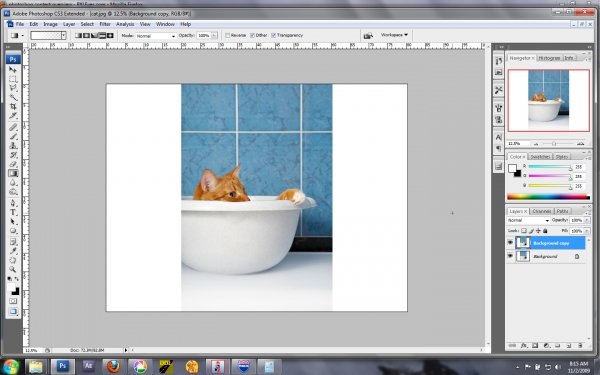
Task: Select the Zoom tool
Action: 13,269
